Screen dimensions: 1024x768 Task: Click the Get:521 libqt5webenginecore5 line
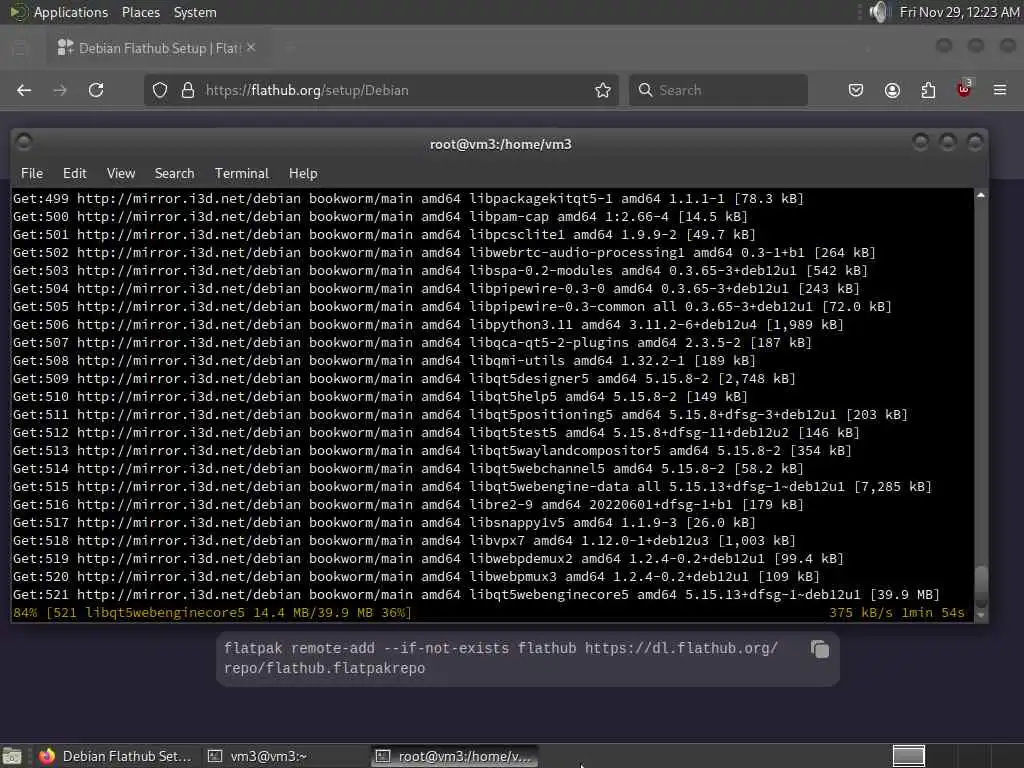tap(476, 594)
